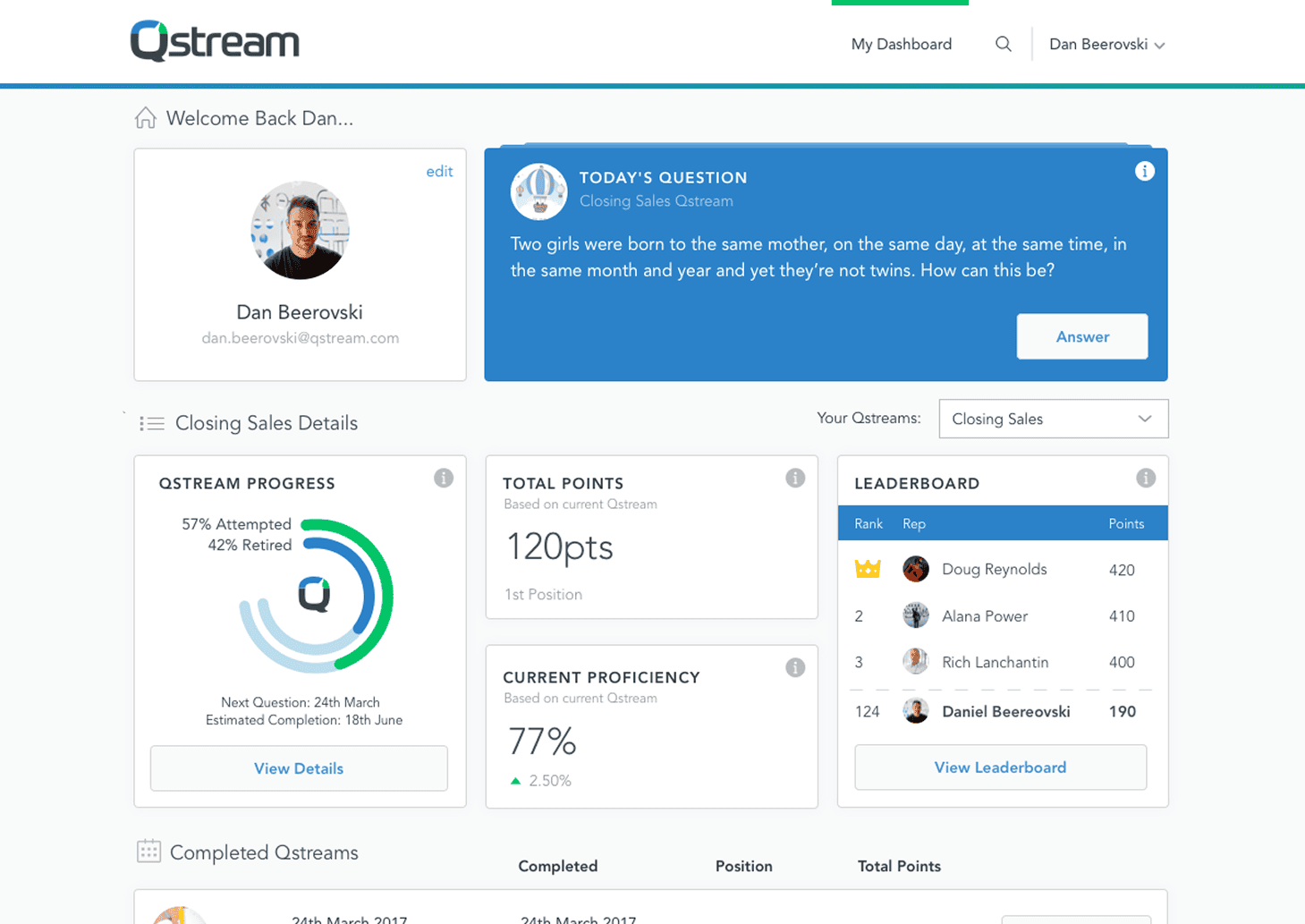Viewport: 1305px width, 924px height.
Task: Click the Q logo inside the progress ring
Action: tap(315, 594)
